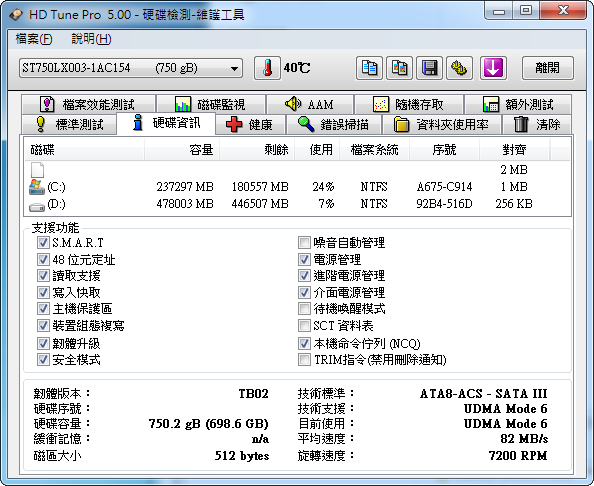Screen dimensions: 594x486
Task: Open the 資料夾使用率 tab
Action: [442, 124]
